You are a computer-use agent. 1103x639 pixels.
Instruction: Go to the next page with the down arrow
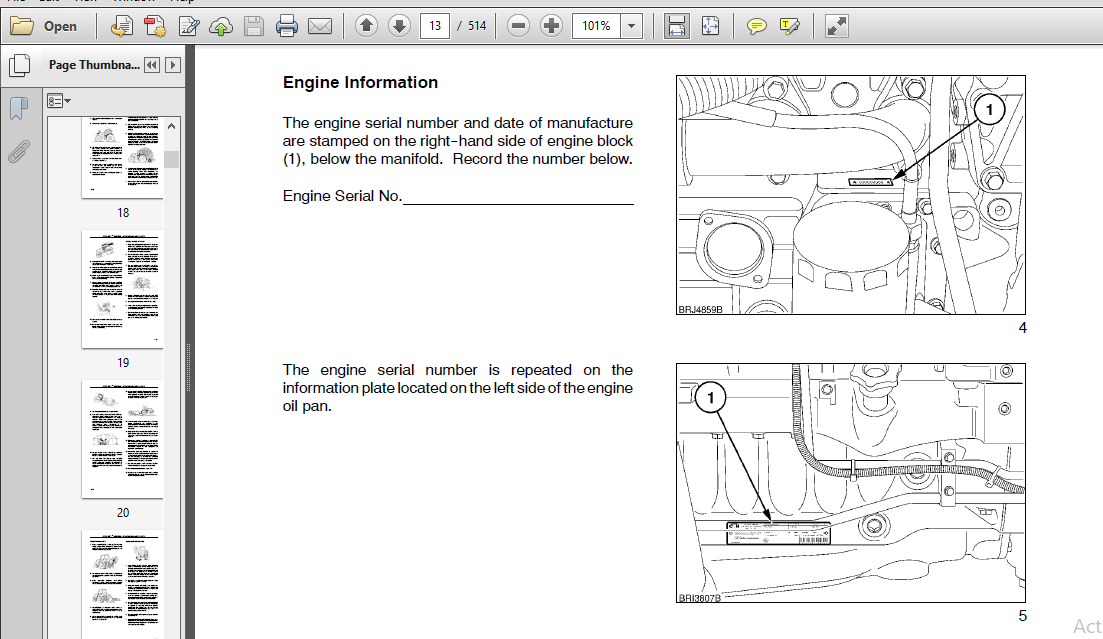coord(399,26)
